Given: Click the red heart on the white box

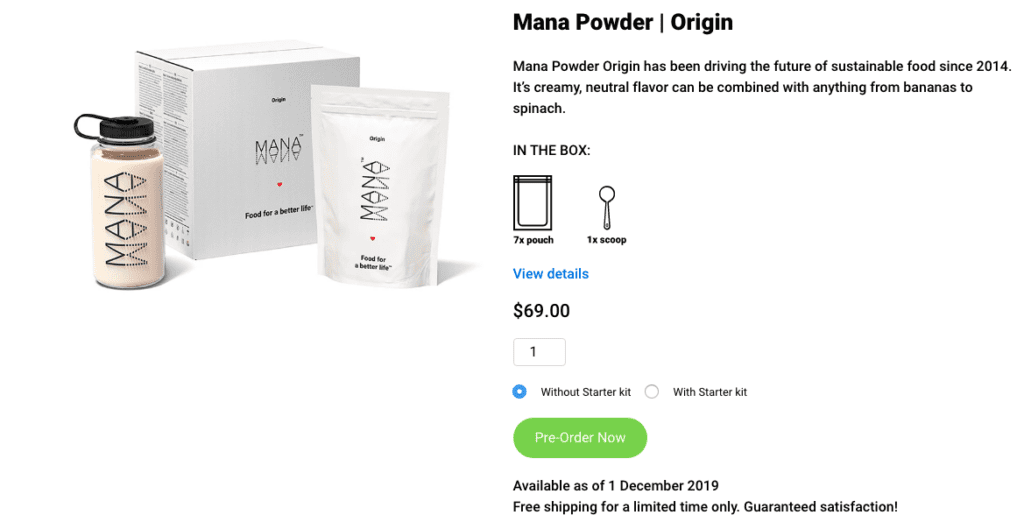Looking at the screenshot, I should [x=280, y=185].
